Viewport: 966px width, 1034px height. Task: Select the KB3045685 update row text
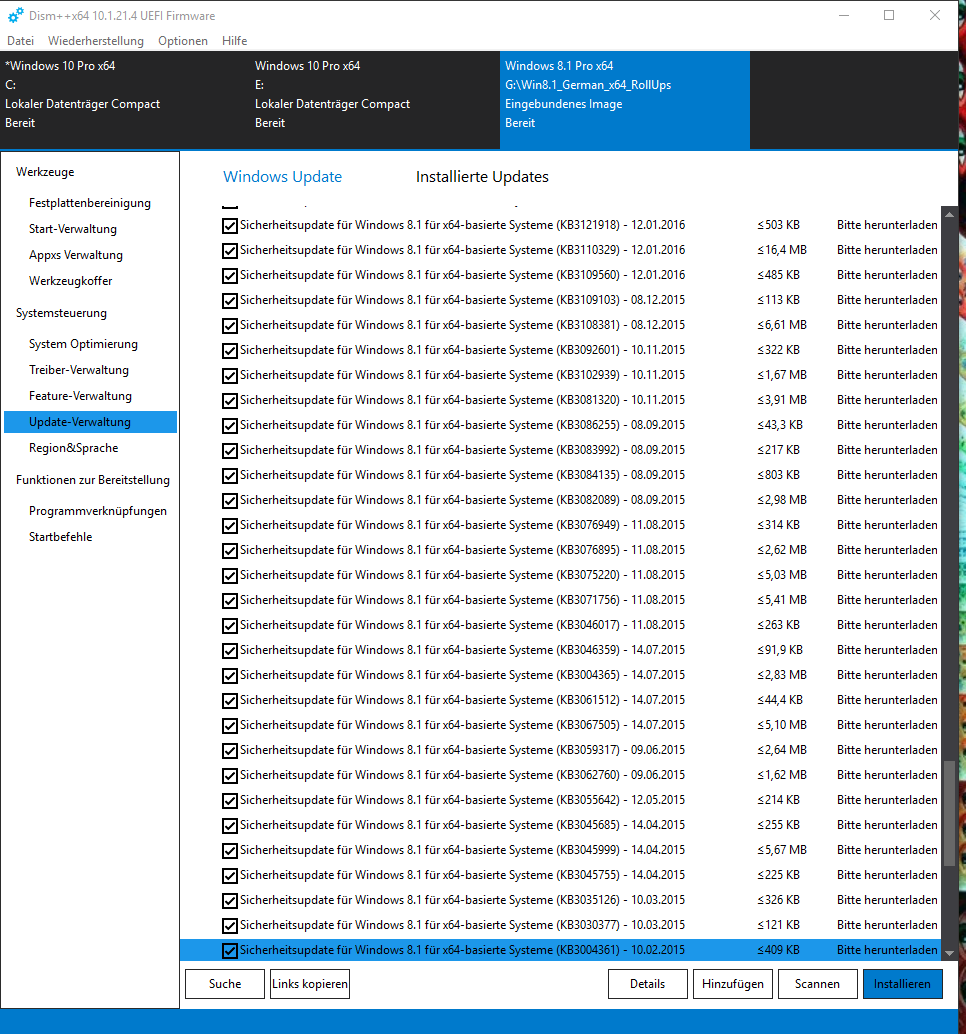pos(462,826)
